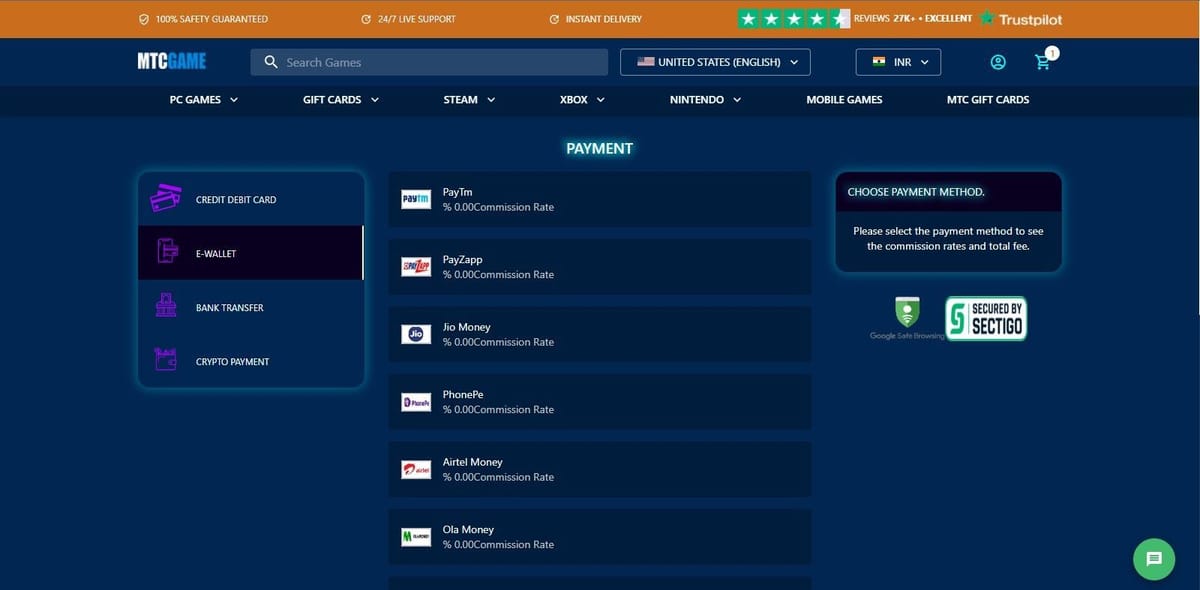Select PhonePe as payment method

599,402
